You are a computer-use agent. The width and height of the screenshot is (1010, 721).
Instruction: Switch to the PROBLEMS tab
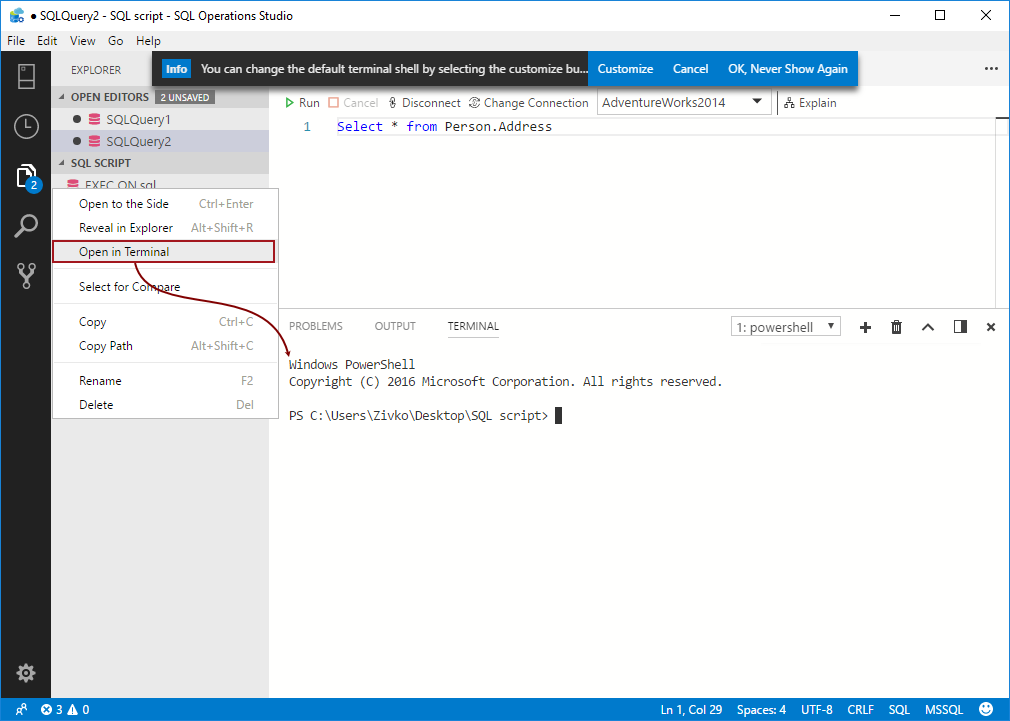pos(316,326)
